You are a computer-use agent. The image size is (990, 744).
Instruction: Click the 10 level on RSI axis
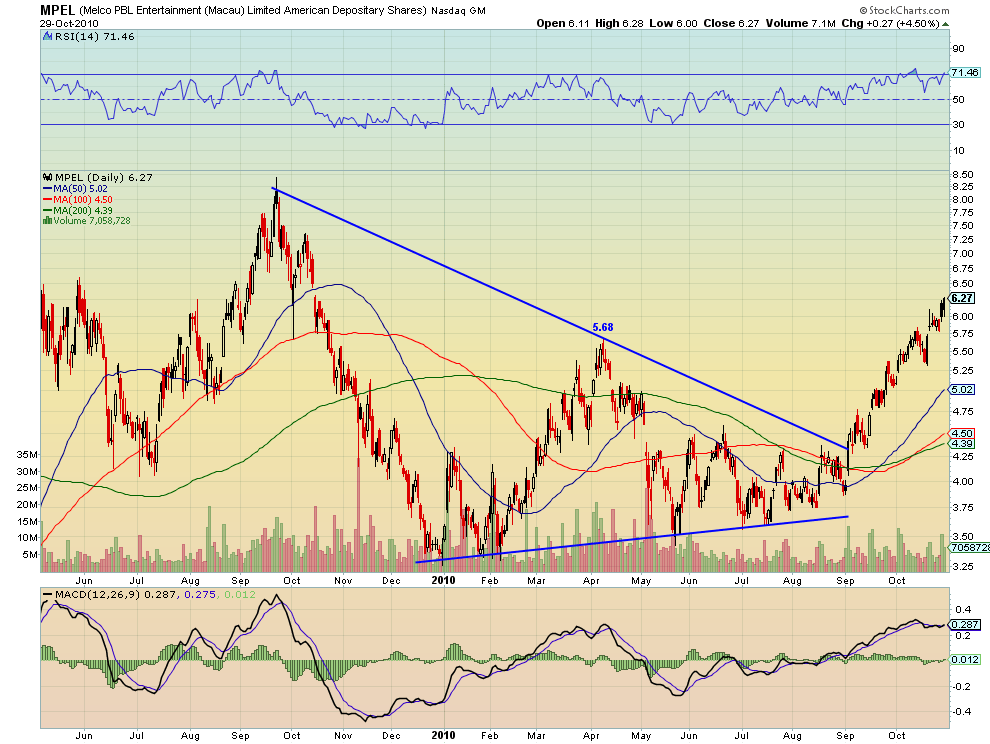958,150
